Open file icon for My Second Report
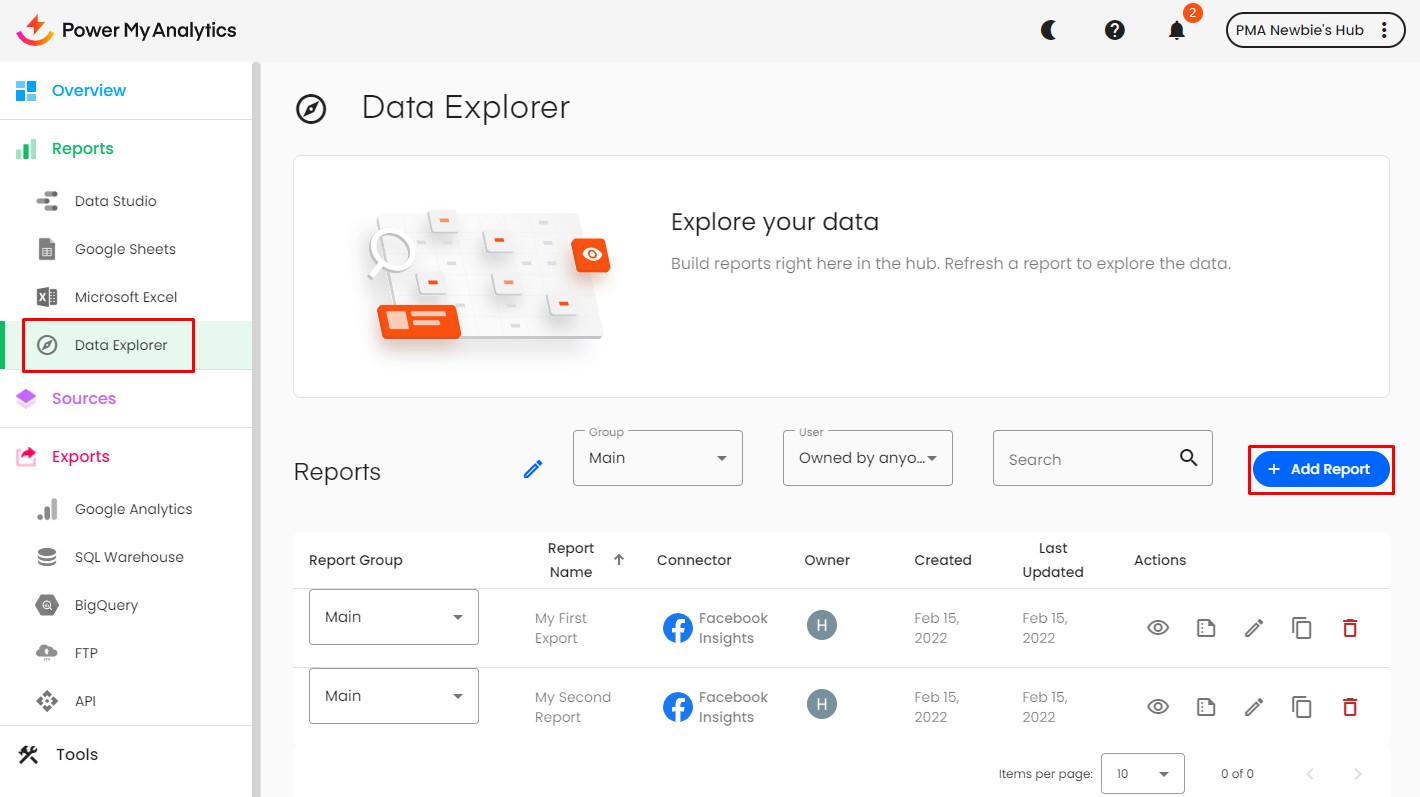The image size is (1420, 797). [x=1206, y=707]
